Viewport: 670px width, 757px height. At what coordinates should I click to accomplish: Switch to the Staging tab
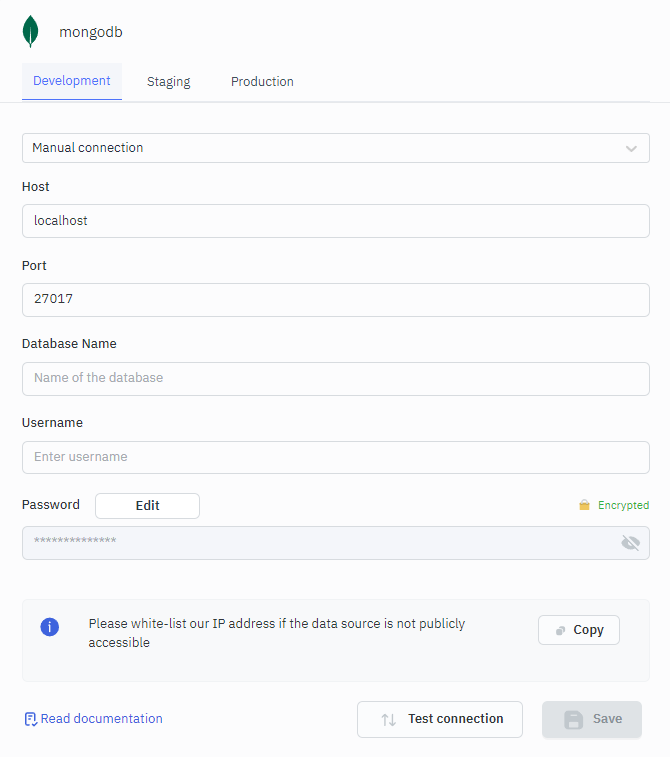[168, 82]
